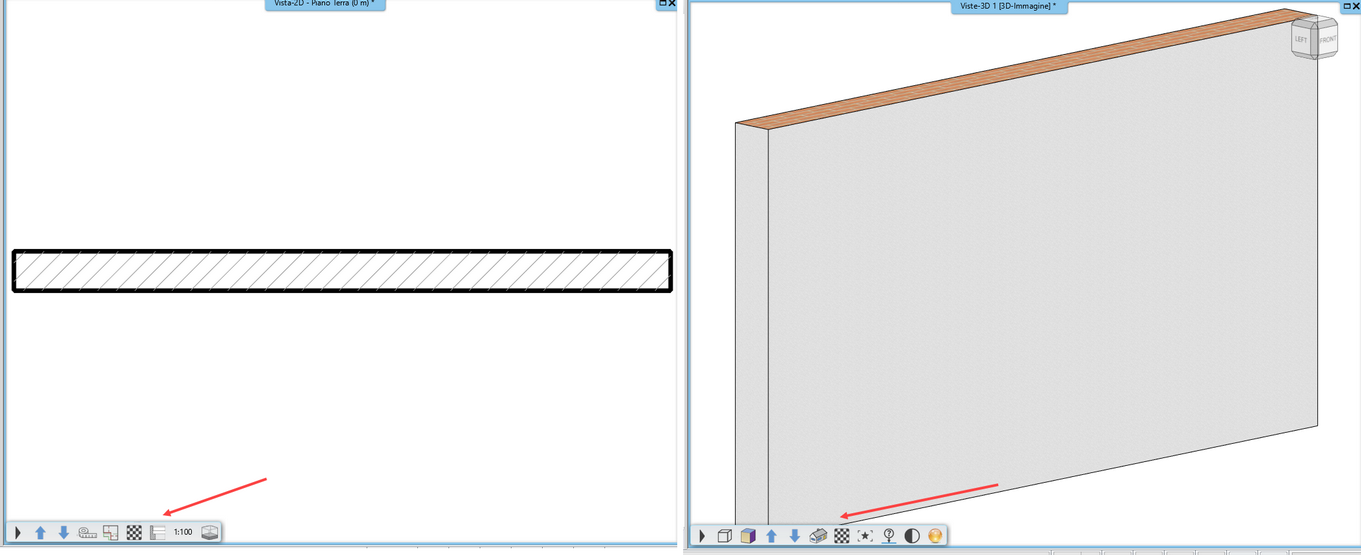The image size is (1361, 555).
Task: Switch to wireframe cube display
Action: click(725, 536)
